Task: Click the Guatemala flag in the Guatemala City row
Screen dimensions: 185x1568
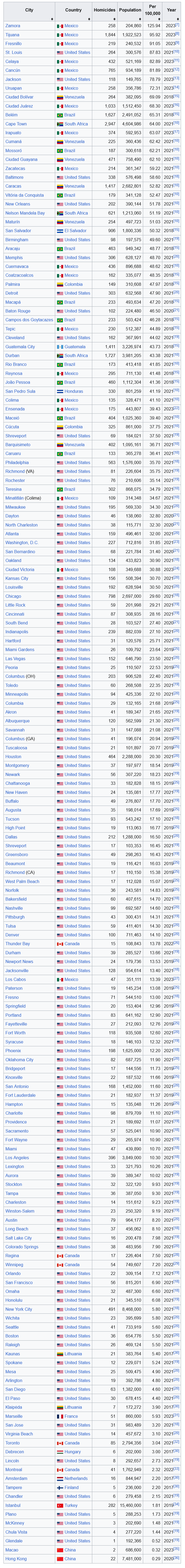Action: point(60,347)
